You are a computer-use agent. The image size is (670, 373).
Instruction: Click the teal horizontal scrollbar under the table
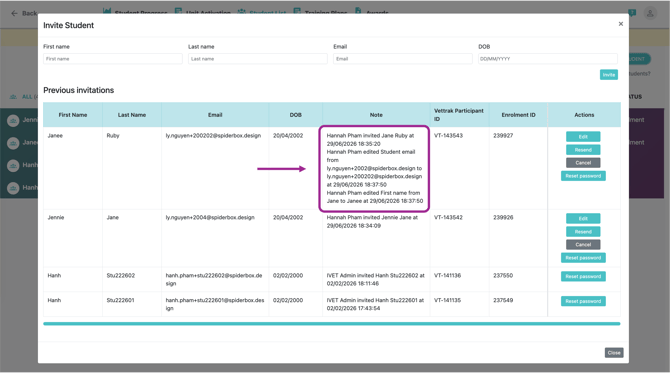coord(332,324)
